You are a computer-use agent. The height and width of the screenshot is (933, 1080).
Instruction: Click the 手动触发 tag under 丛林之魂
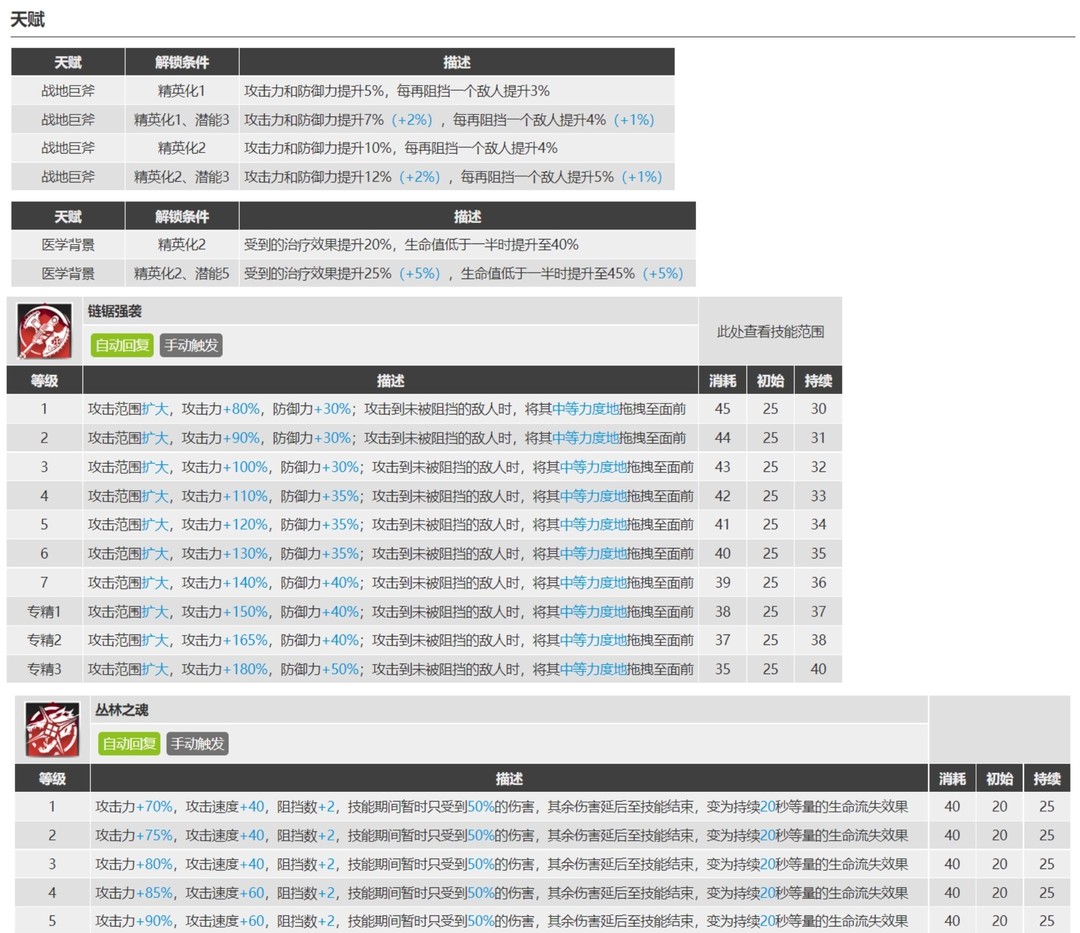(x=197, y=743)
